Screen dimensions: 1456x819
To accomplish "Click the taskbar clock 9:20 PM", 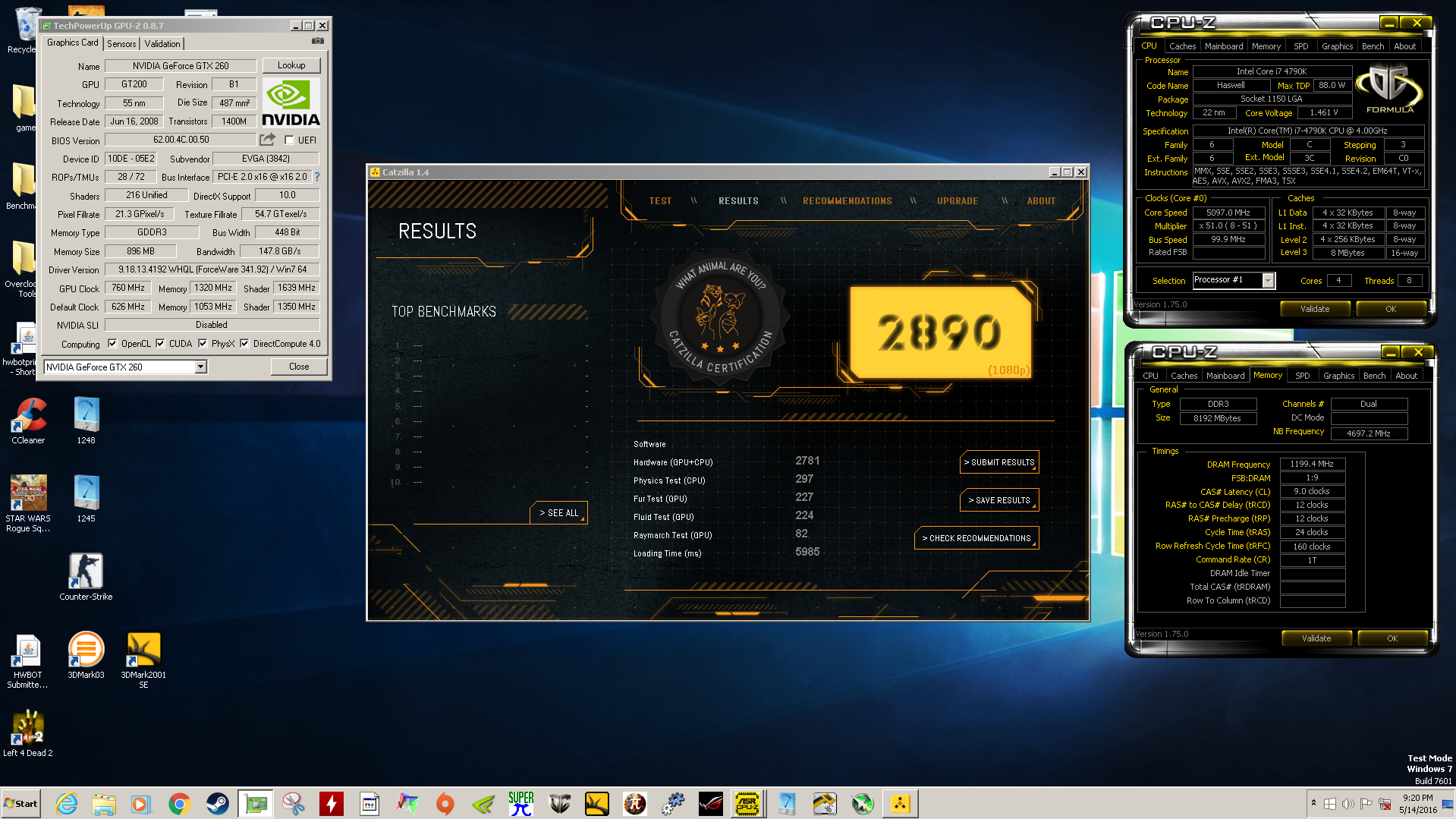I will point(1417,798).
